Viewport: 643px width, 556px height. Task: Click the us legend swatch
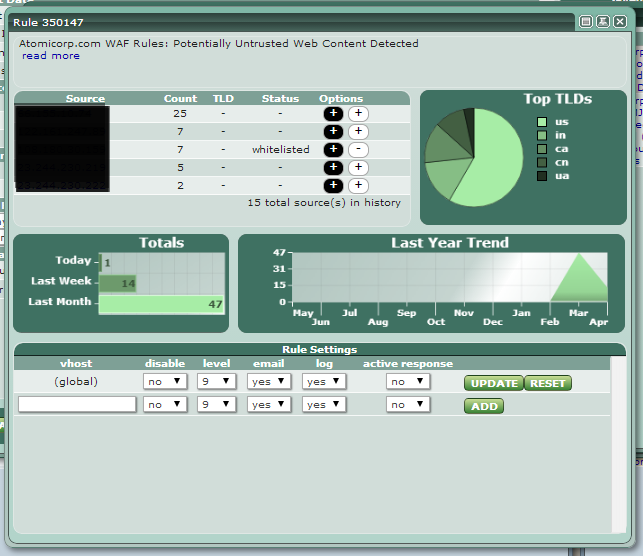pyautogui.click(x=542, y=122)
